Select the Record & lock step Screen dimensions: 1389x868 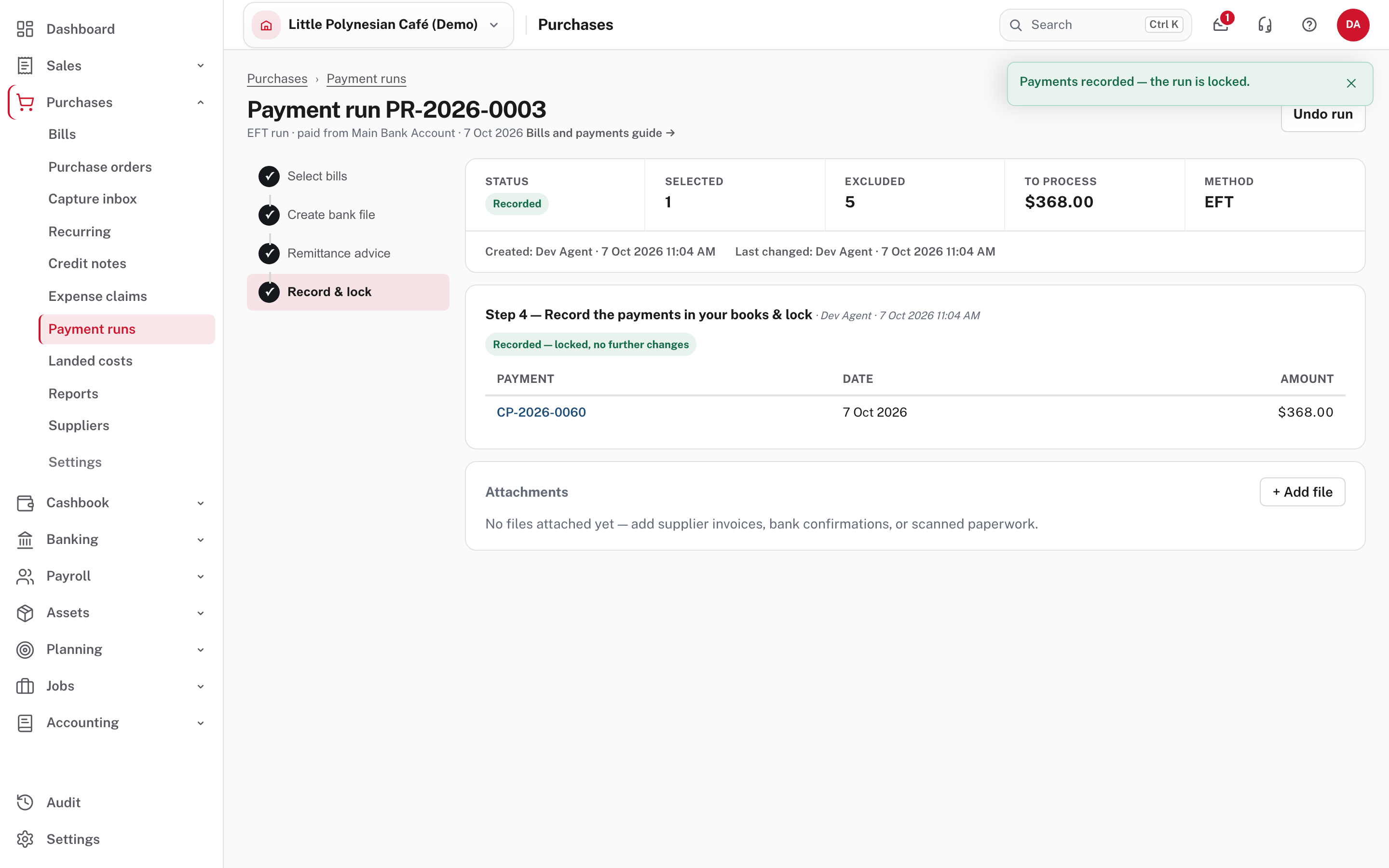point(348,292)
